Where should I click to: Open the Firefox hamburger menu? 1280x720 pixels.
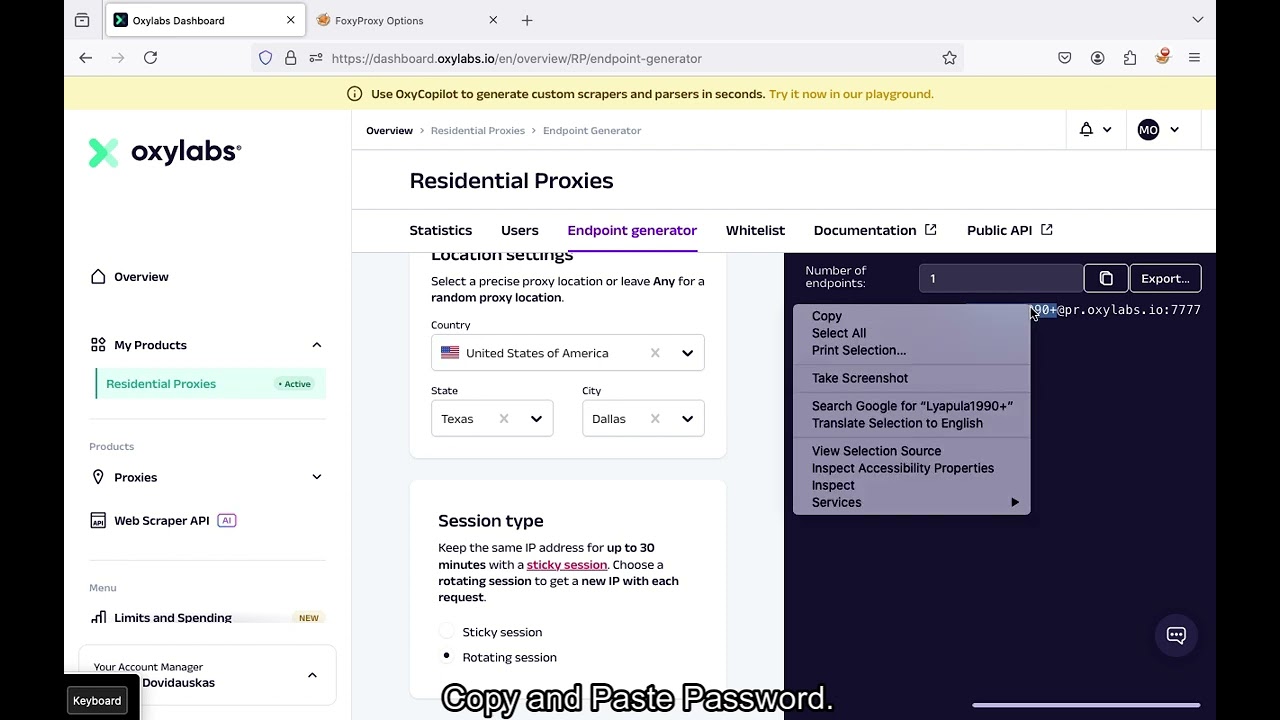[x=1194, y=58]
